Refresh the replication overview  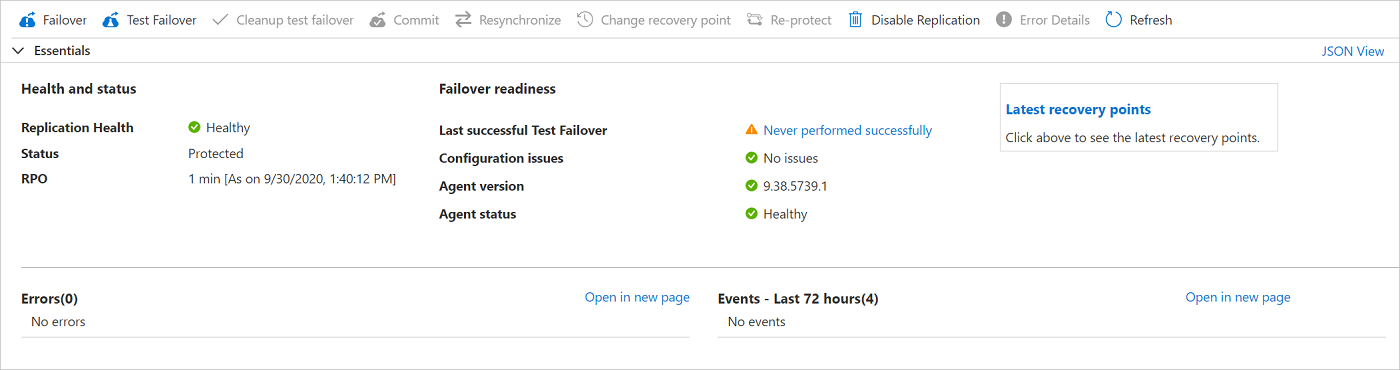click(x=1139, y=20)
